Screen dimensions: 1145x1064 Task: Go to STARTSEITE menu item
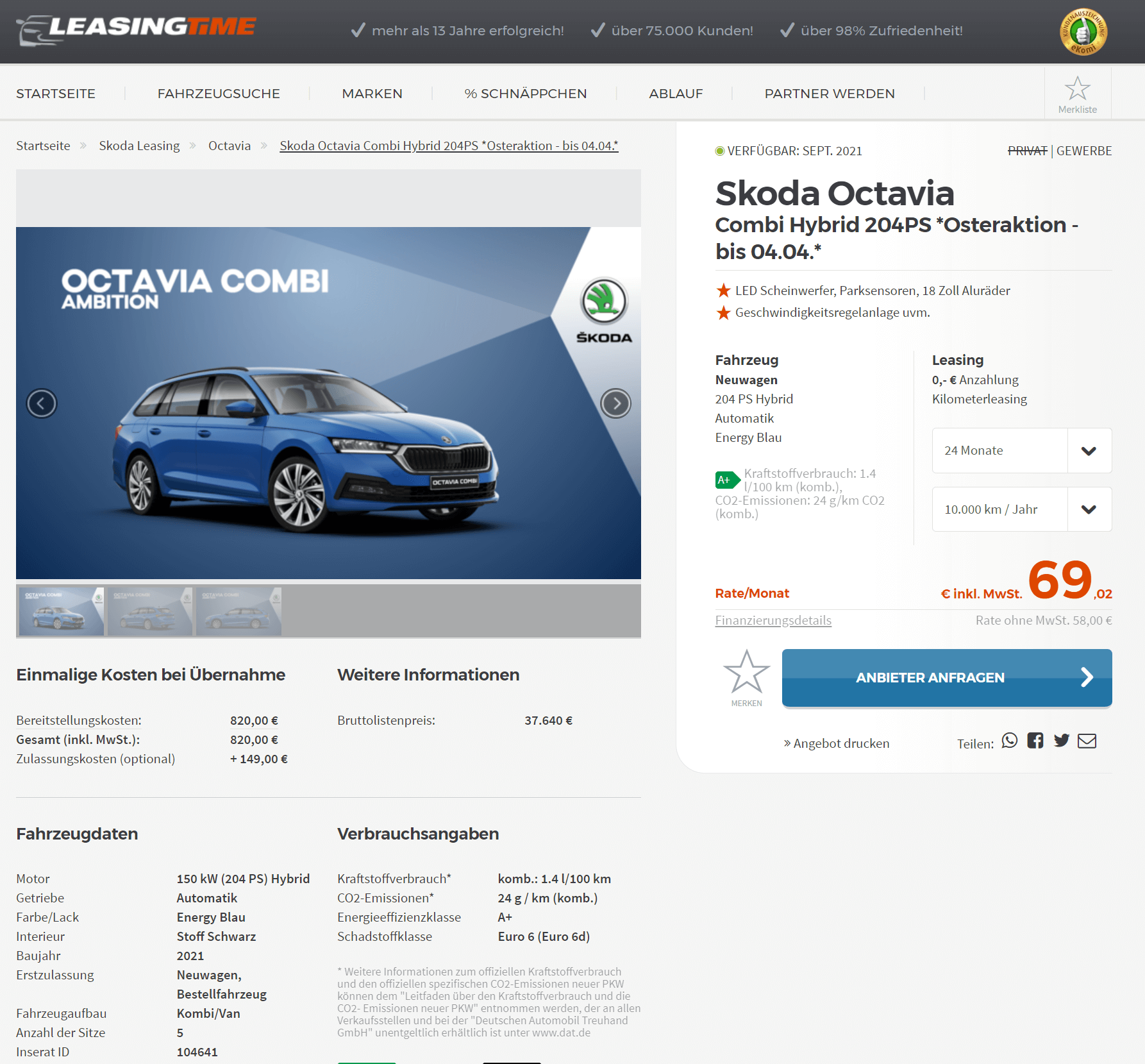[56, 94]
